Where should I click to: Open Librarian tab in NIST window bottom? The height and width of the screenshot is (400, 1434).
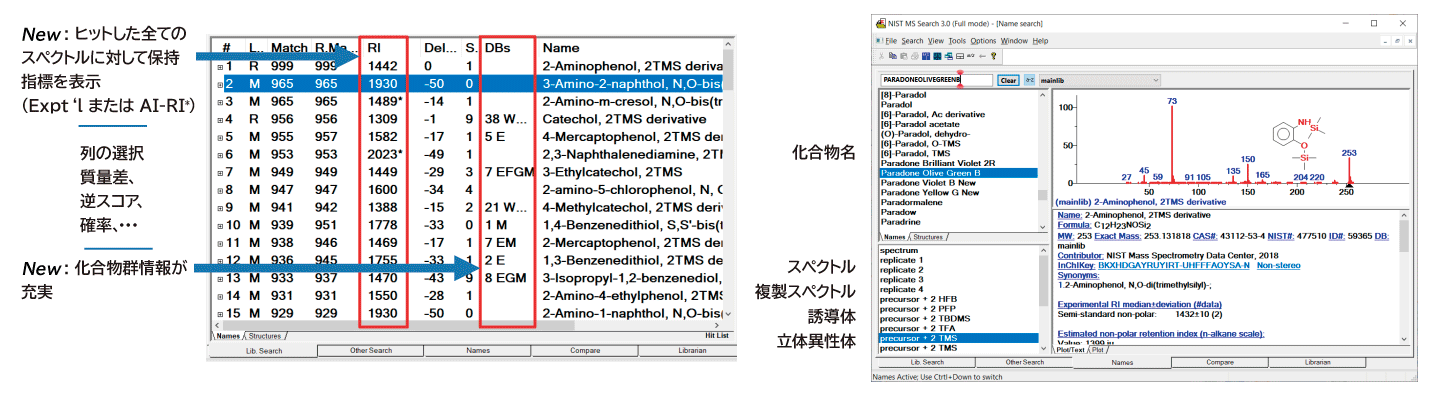(1317, 362)
